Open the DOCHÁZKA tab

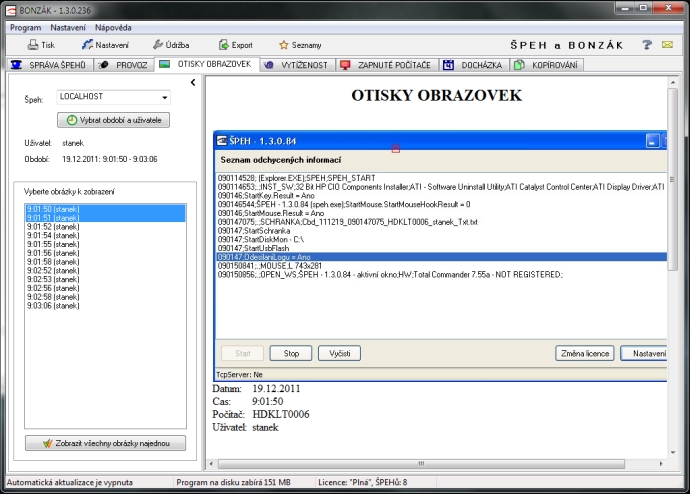click(x=473, y=65)
